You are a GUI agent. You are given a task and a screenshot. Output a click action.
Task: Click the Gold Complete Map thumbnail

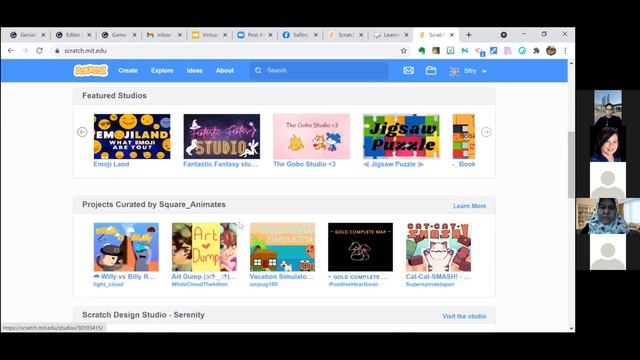[360, 247]
